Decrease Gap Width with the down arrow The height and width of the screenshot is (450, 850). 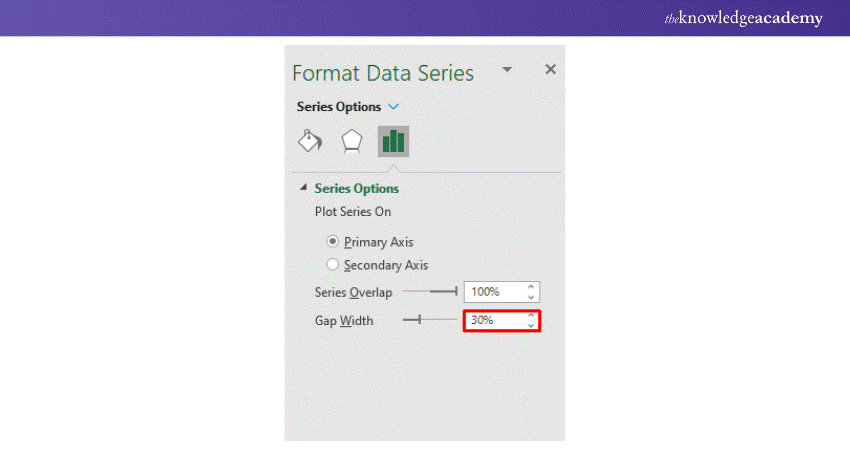click(x=531, y=326)
